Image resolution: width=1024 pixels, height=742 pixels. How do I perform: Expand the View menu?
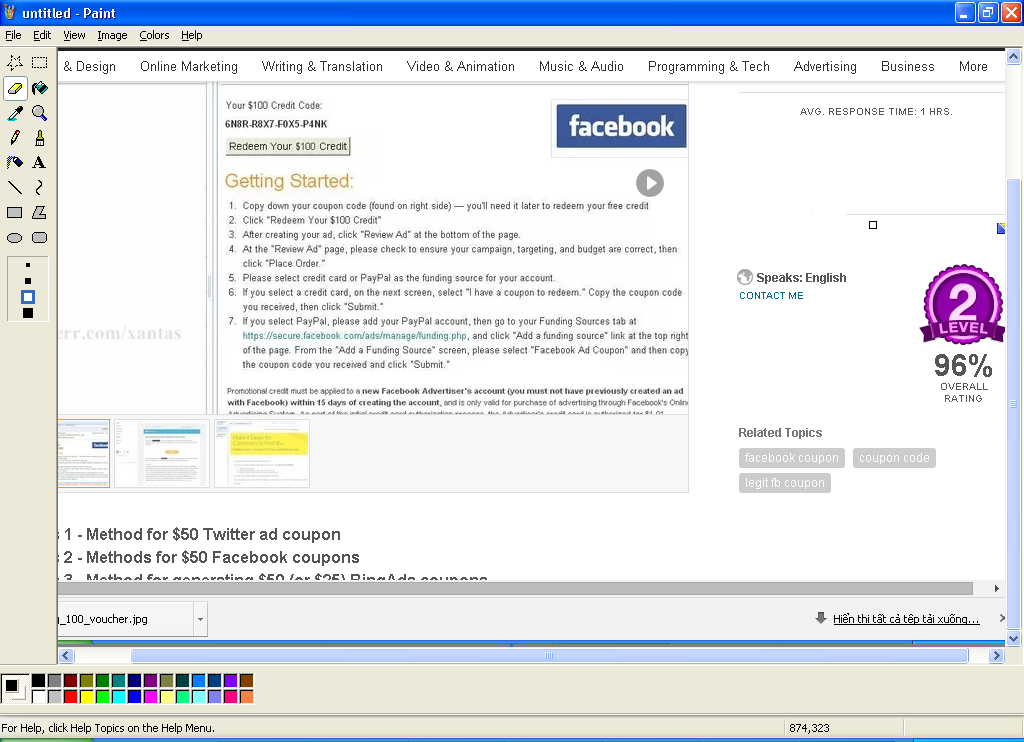74,35
